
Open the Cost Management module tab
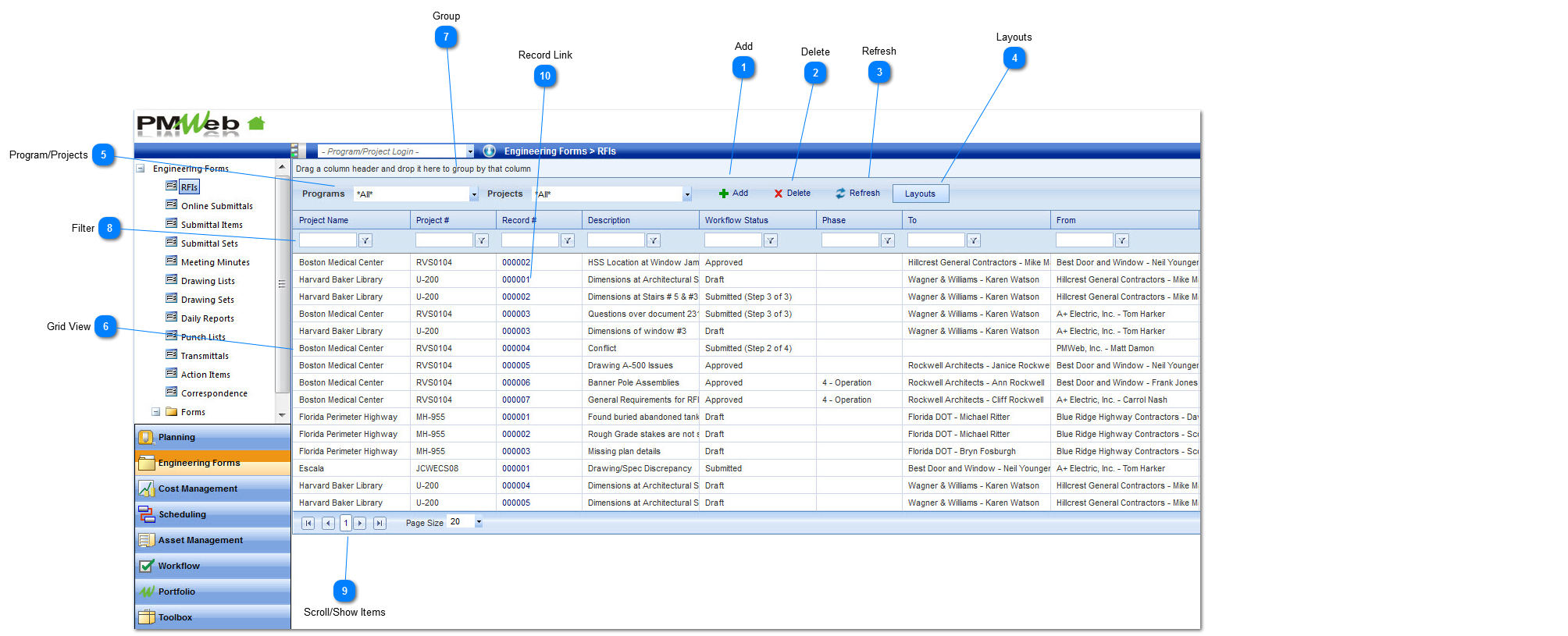tap(212, 489)
